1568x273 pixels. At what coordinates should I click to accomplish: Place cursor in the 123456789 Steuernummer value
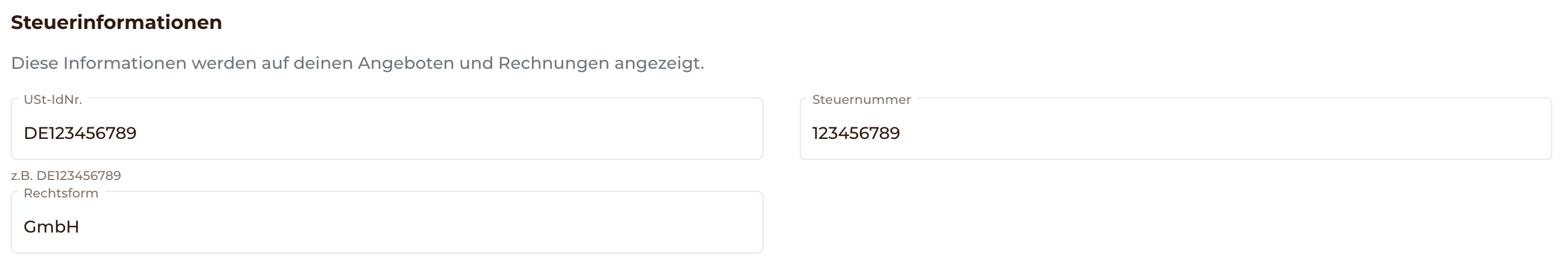[x=856, y=133]
